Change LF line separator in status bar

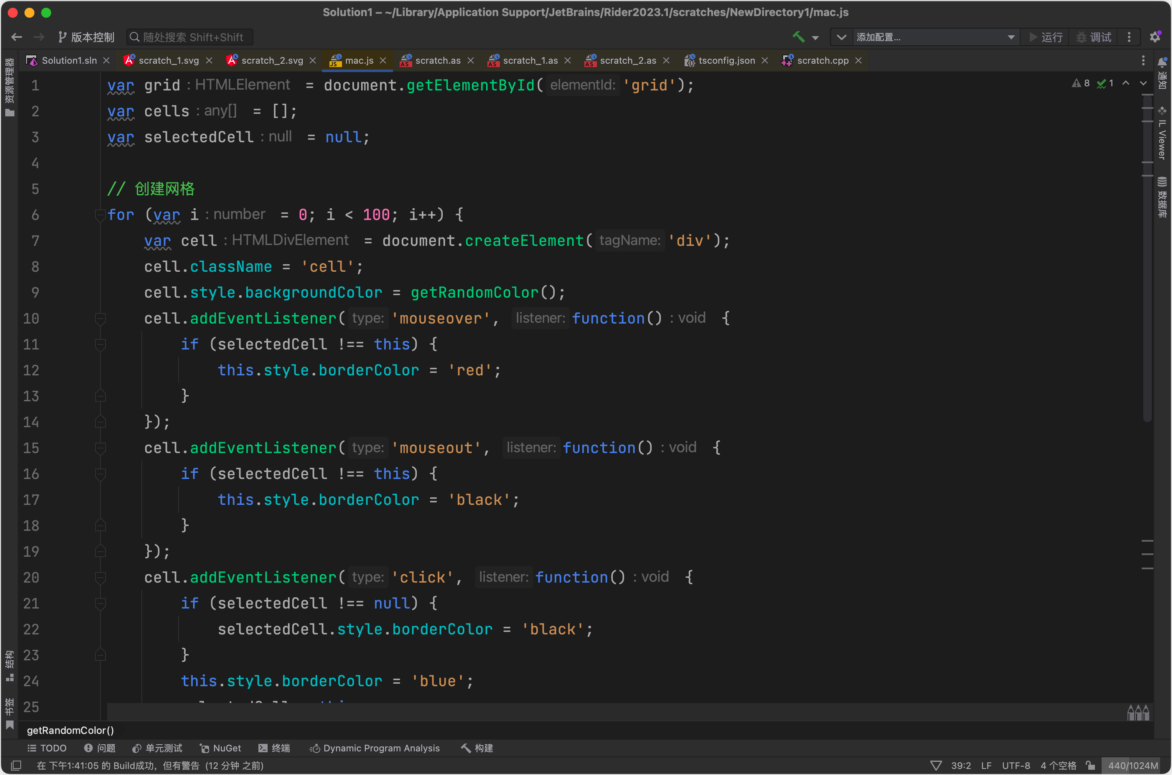(986, 765)
